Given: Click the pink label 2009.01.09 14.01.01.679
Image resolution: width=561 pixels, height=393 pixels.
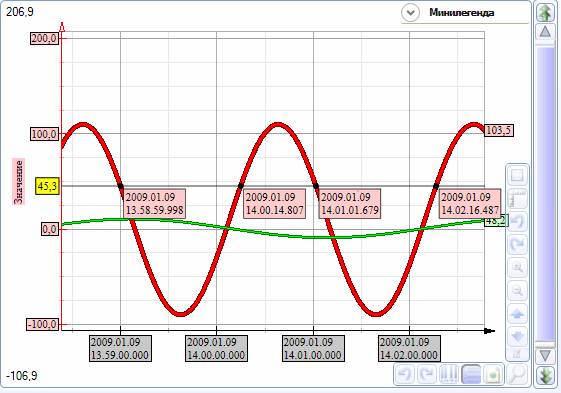Looking at the screenshot, I should 350,203.
